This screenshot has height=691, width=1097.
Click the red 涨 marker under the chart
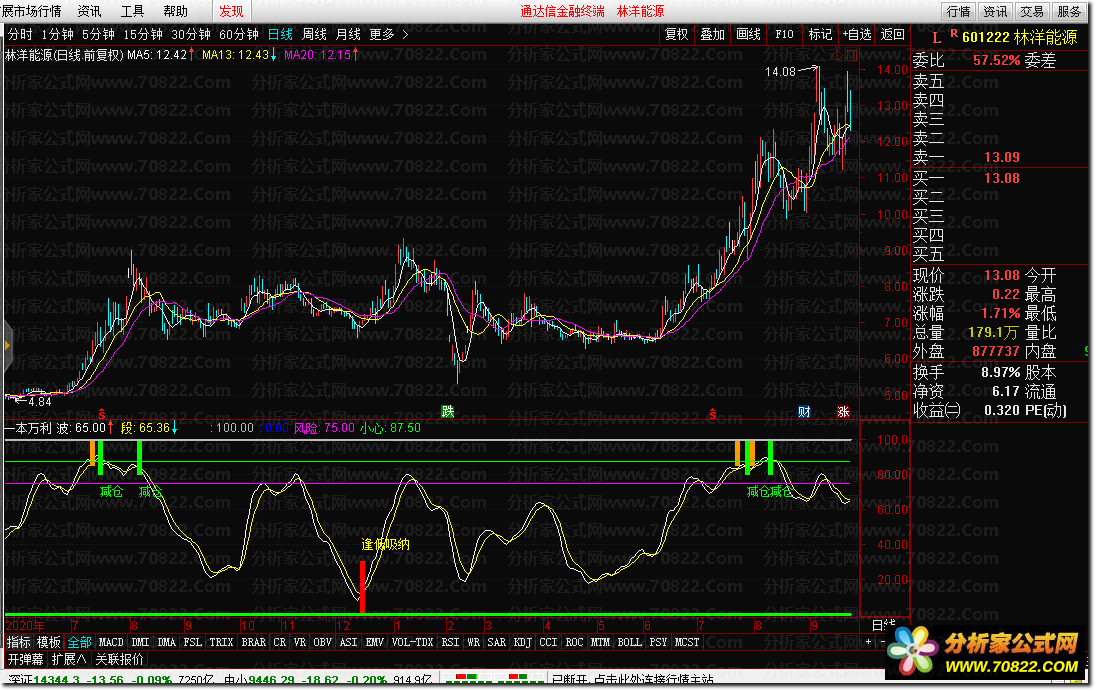click(x=844, y=411)
